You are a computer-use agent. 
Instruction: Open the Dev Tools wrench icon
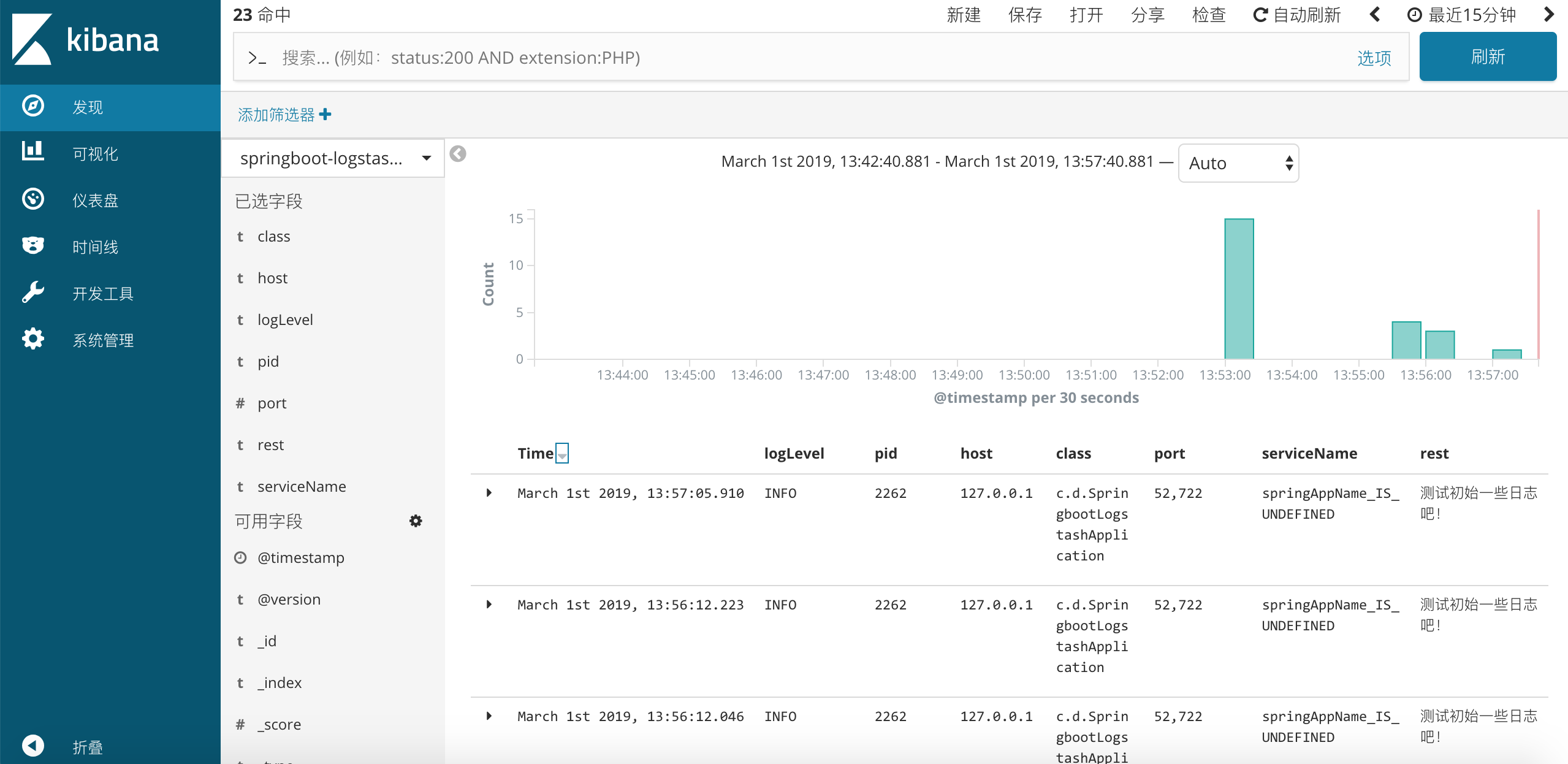[33, 292]
